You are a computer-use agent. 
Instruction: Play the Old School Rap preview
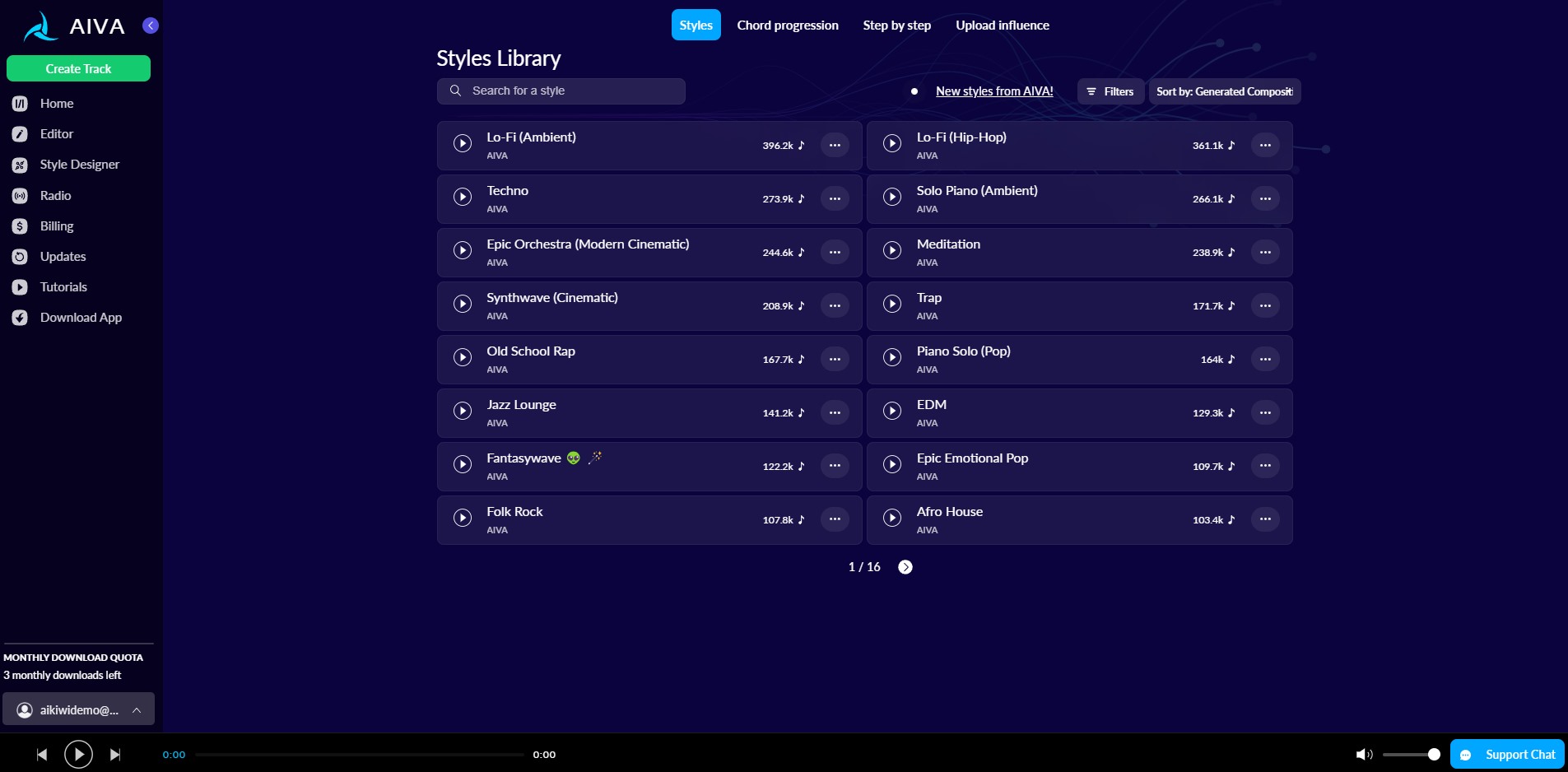coord(463,357)
